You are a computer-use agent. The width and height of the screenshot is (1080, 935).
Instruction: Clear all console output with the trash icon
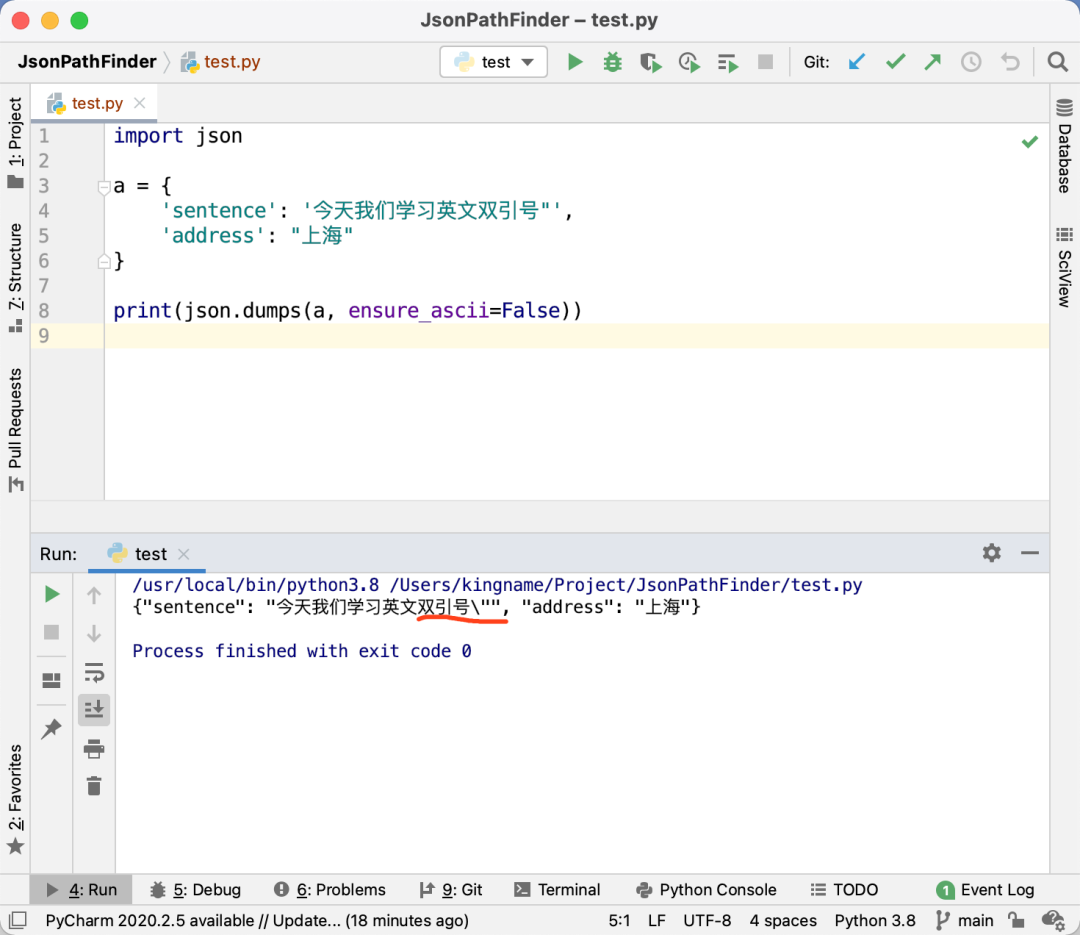(94, 785)
